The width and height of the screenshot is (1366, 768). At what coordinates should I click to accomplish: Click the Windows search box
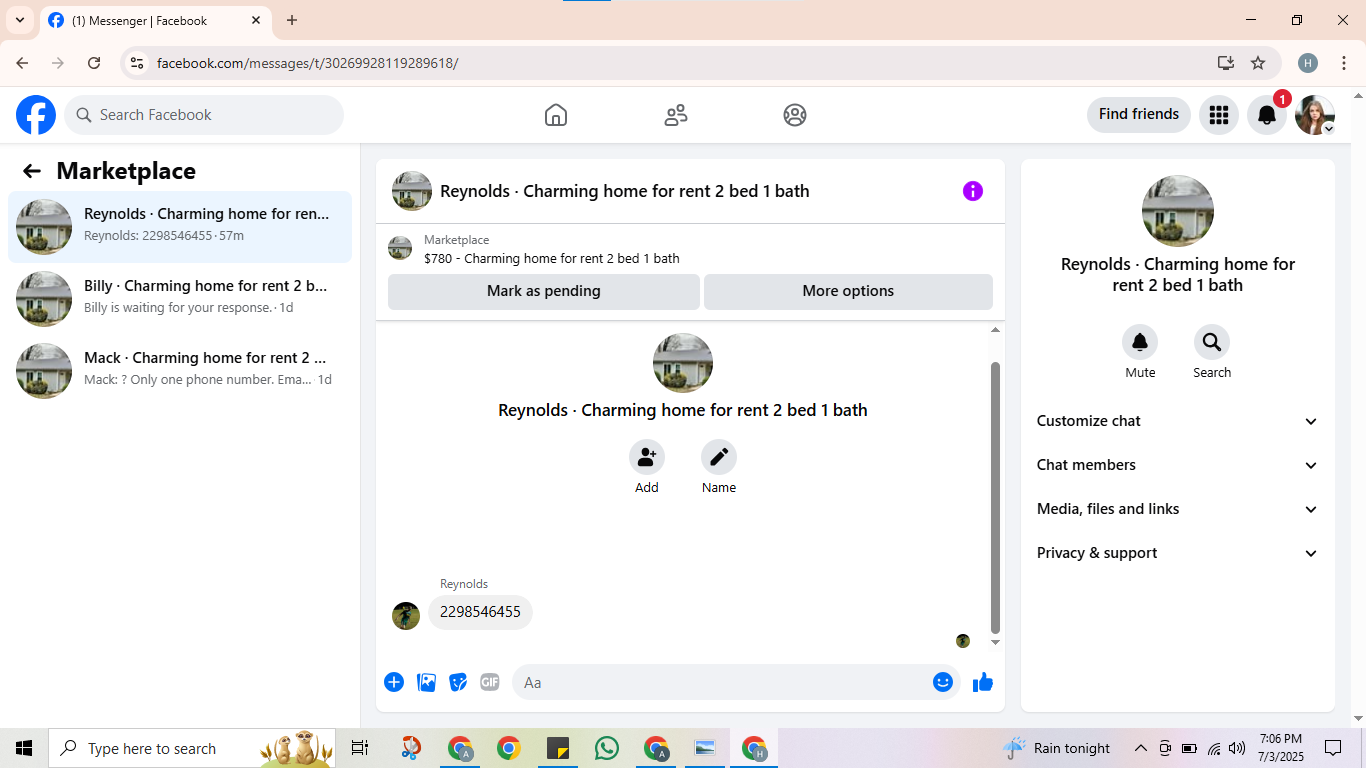point(191,748)
